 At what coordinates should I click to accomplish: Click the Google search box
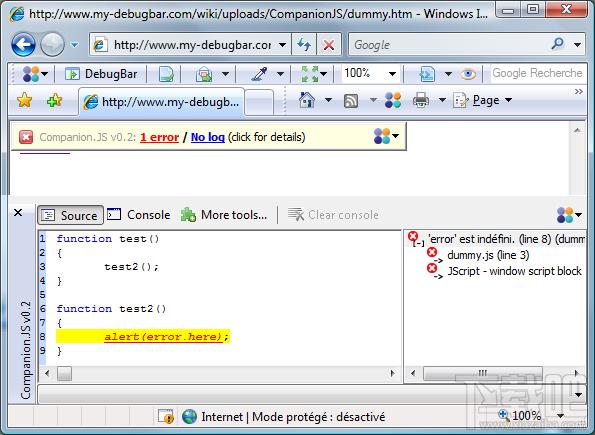449,45
